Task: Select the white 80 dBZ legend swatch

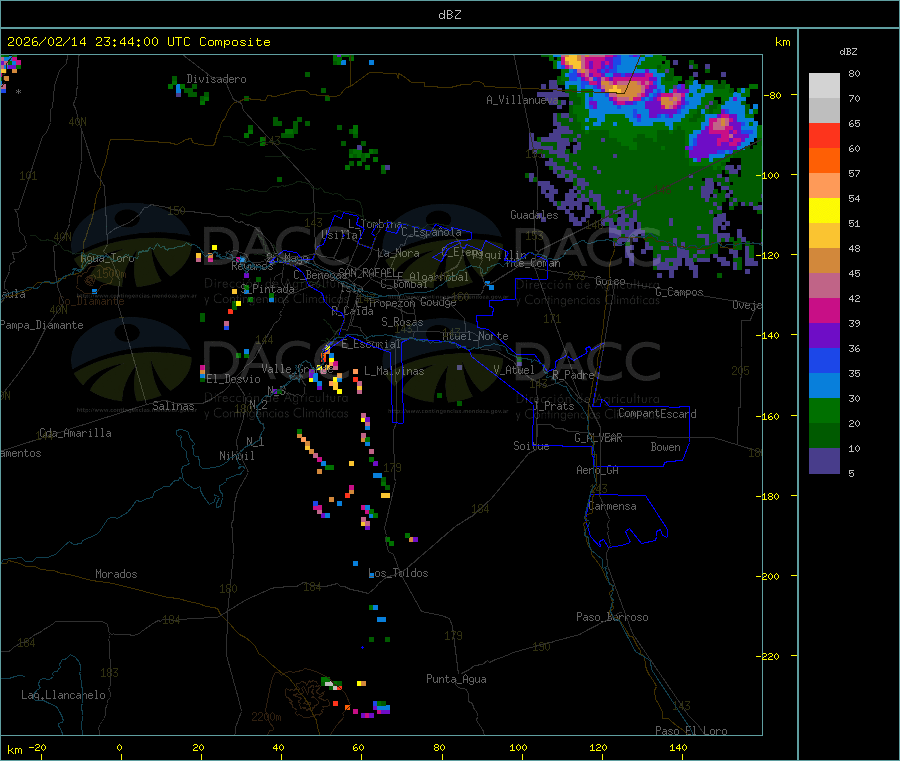Action: 824,86
